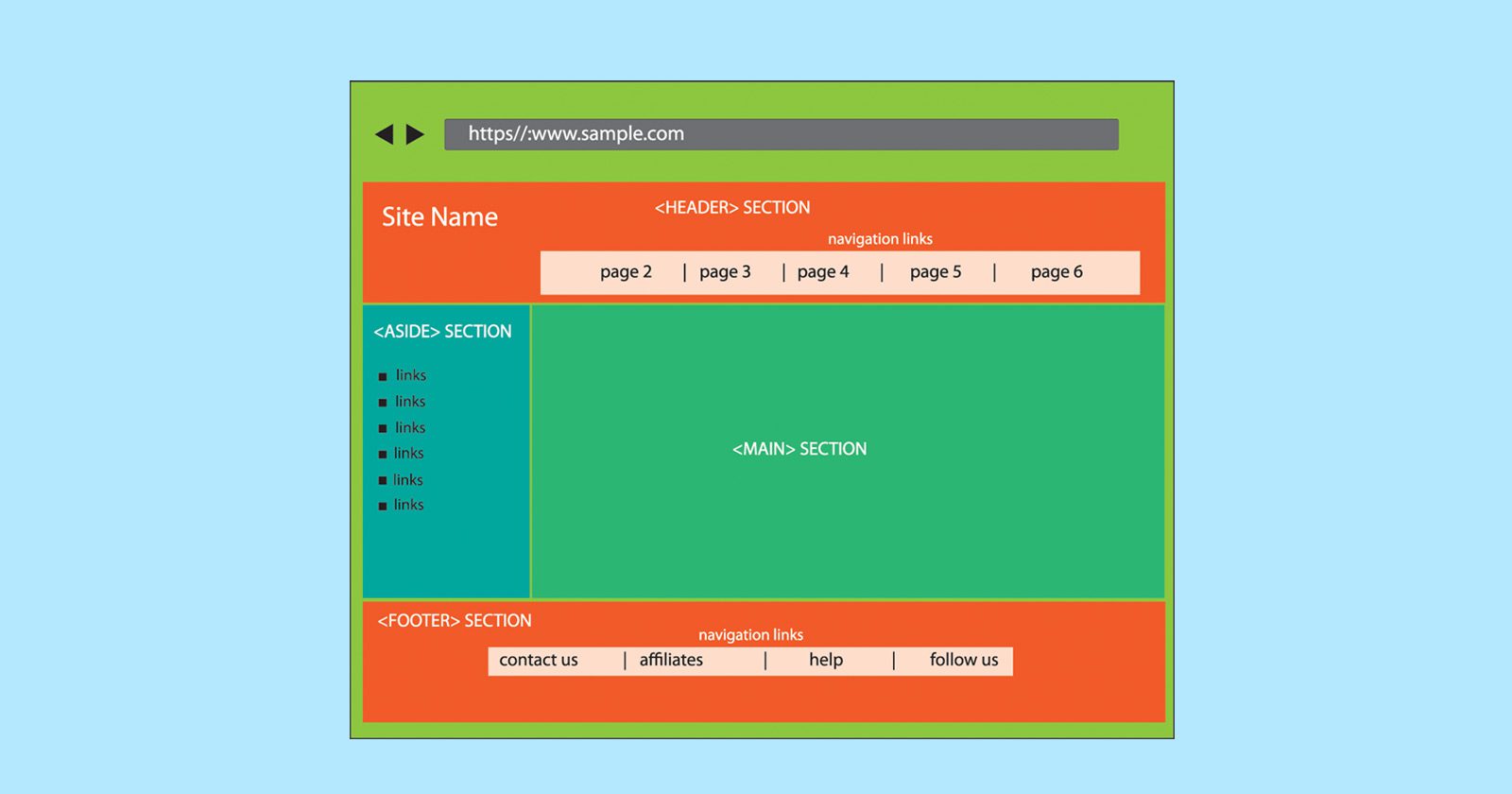Go to page 3 from header nav

(x=725, y=272)
